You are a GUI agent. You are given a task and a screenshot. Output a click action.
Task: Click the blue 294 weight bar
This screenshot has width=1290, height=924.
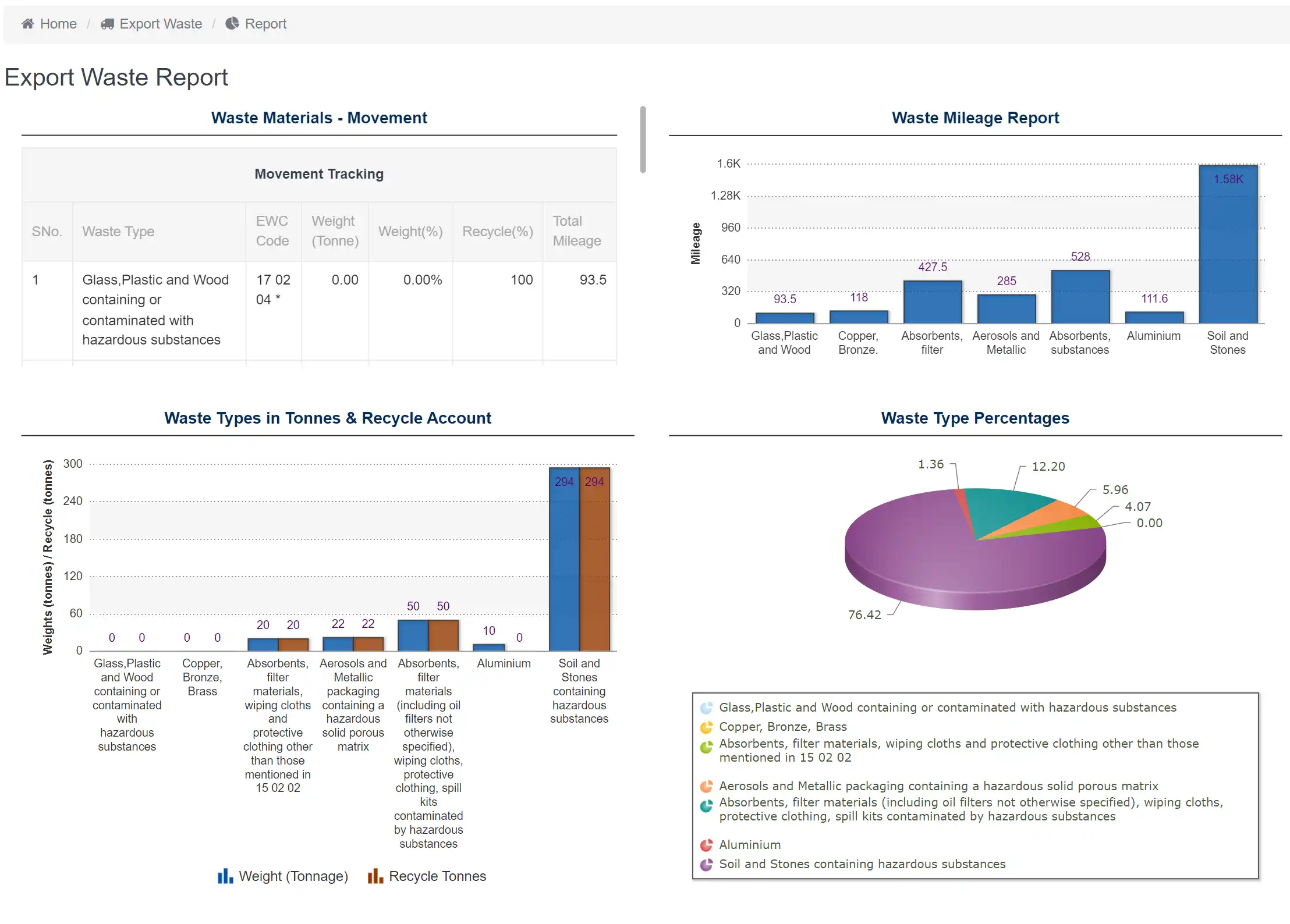[564, 559]
